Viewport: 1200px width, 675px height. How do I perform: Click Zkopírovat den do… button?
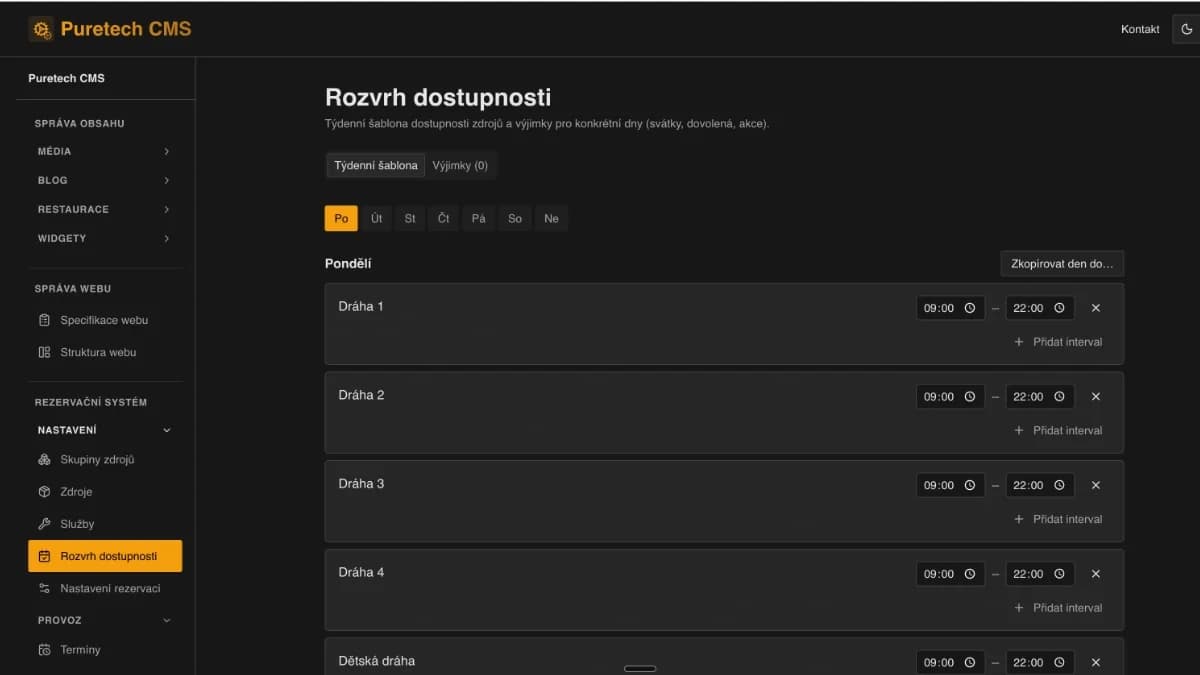tap(1062, 264)
